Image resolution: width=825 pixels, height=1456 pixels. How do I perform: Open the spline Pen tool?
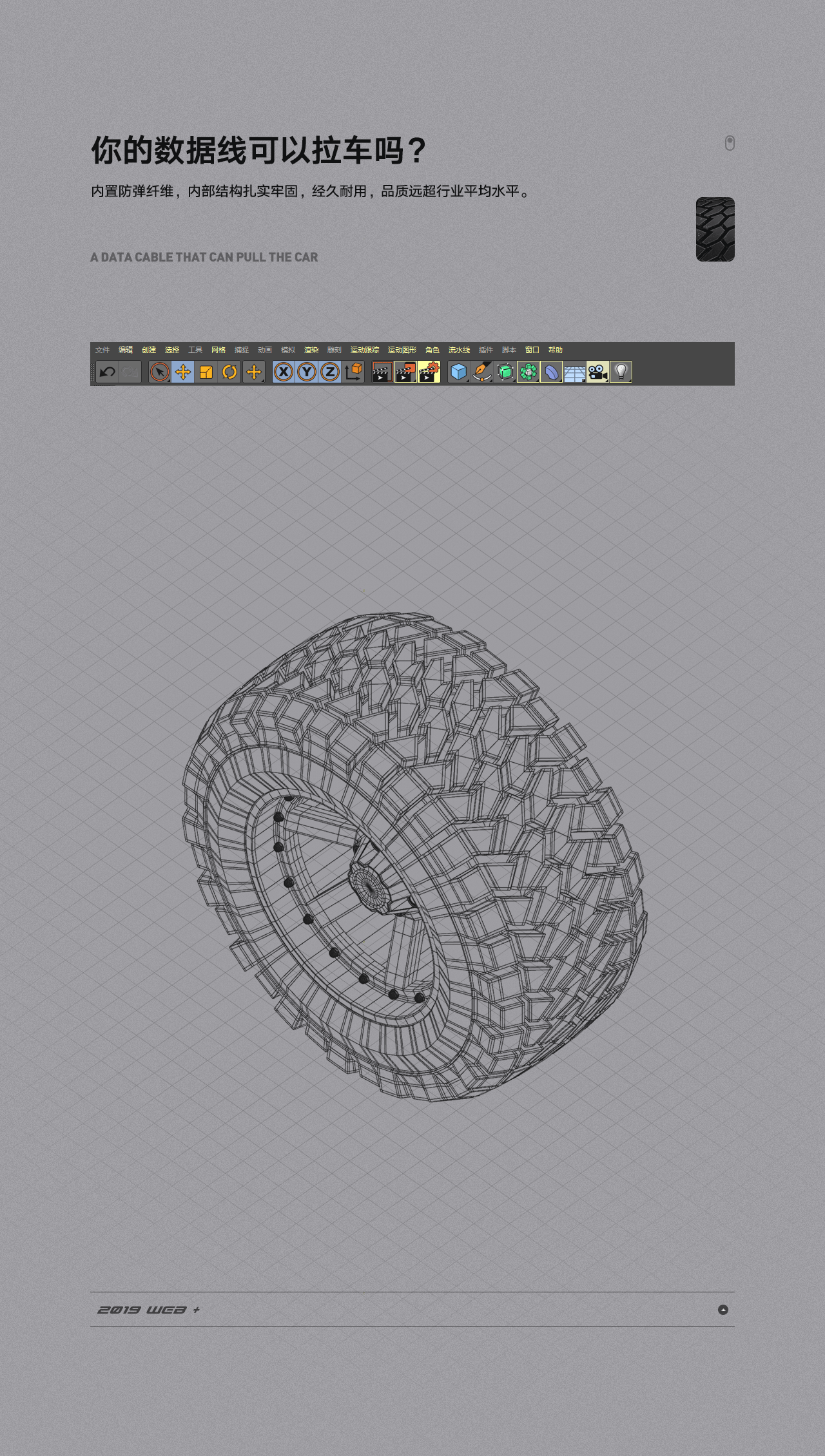pyautogui.click(x=481, y=372)
